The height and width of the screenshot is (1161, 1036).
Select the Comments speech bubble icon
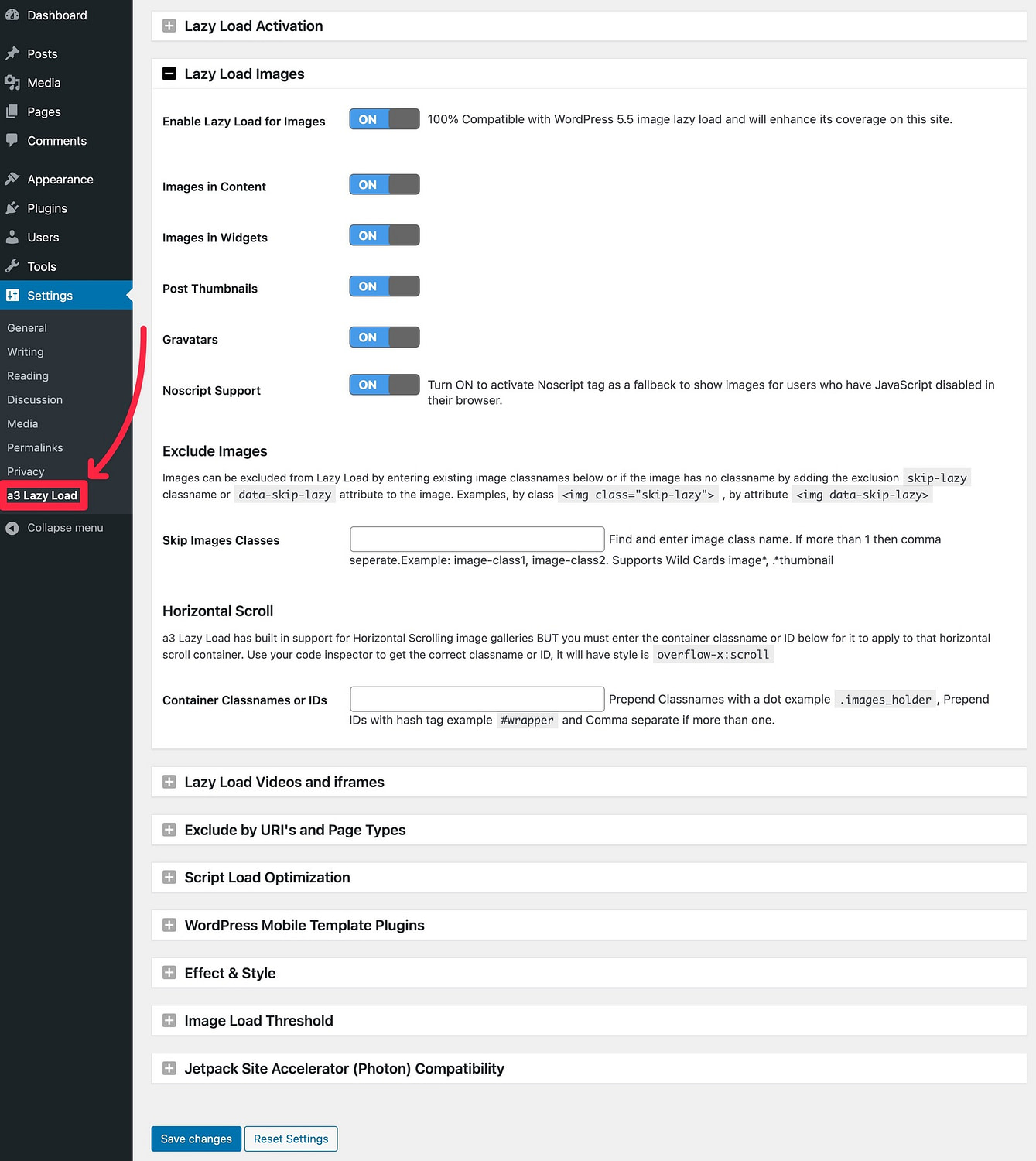click(x=13, y=140)
